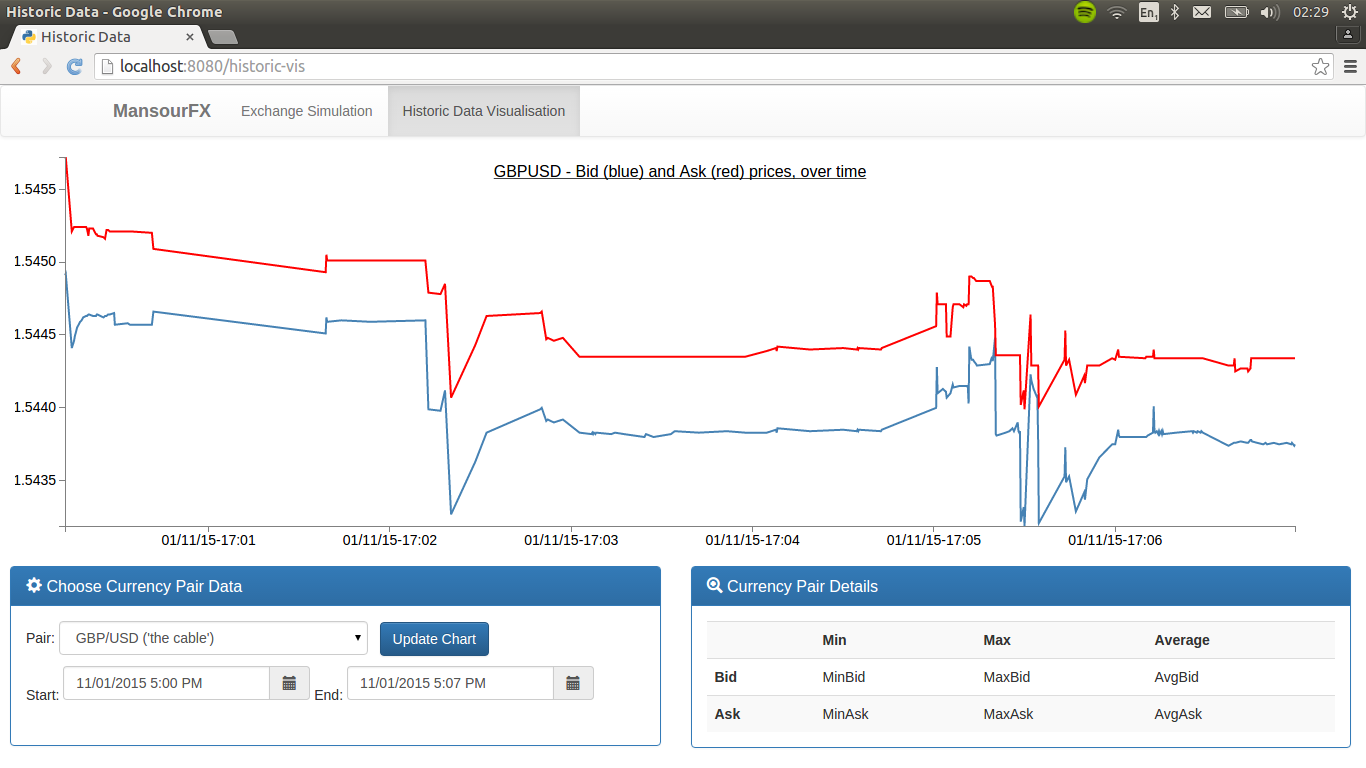Image resolution: width=1366 pixels, height=768 pixels.
Task: Select the Historic Data Visualisation tab
Action: point(484,111)
